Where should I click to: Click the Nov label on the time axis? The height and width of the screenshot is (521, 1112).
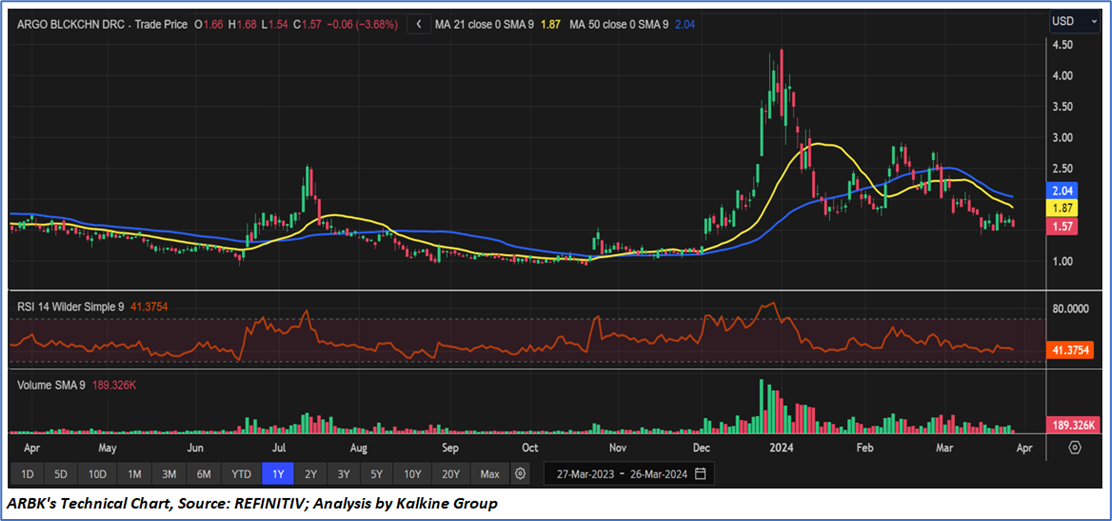coord(618,448)
